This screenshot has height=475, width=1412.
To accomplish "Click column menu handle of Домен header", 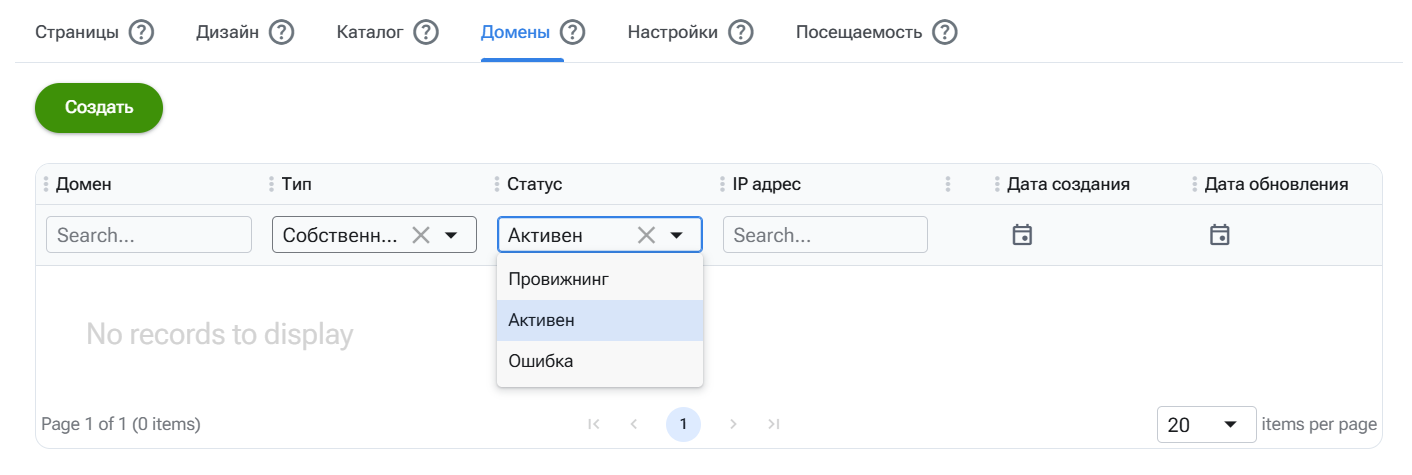I will point(46,185).
